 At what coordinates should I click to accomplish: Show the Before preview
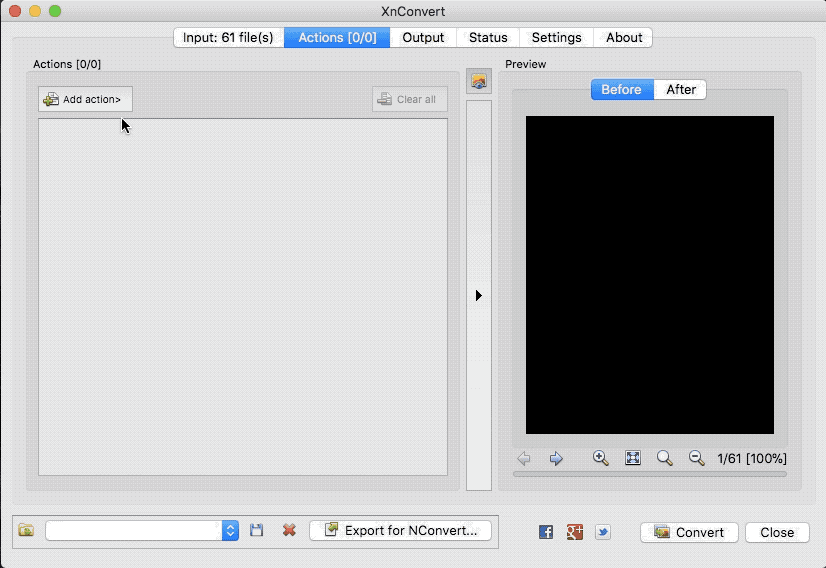tap(622, 89)
